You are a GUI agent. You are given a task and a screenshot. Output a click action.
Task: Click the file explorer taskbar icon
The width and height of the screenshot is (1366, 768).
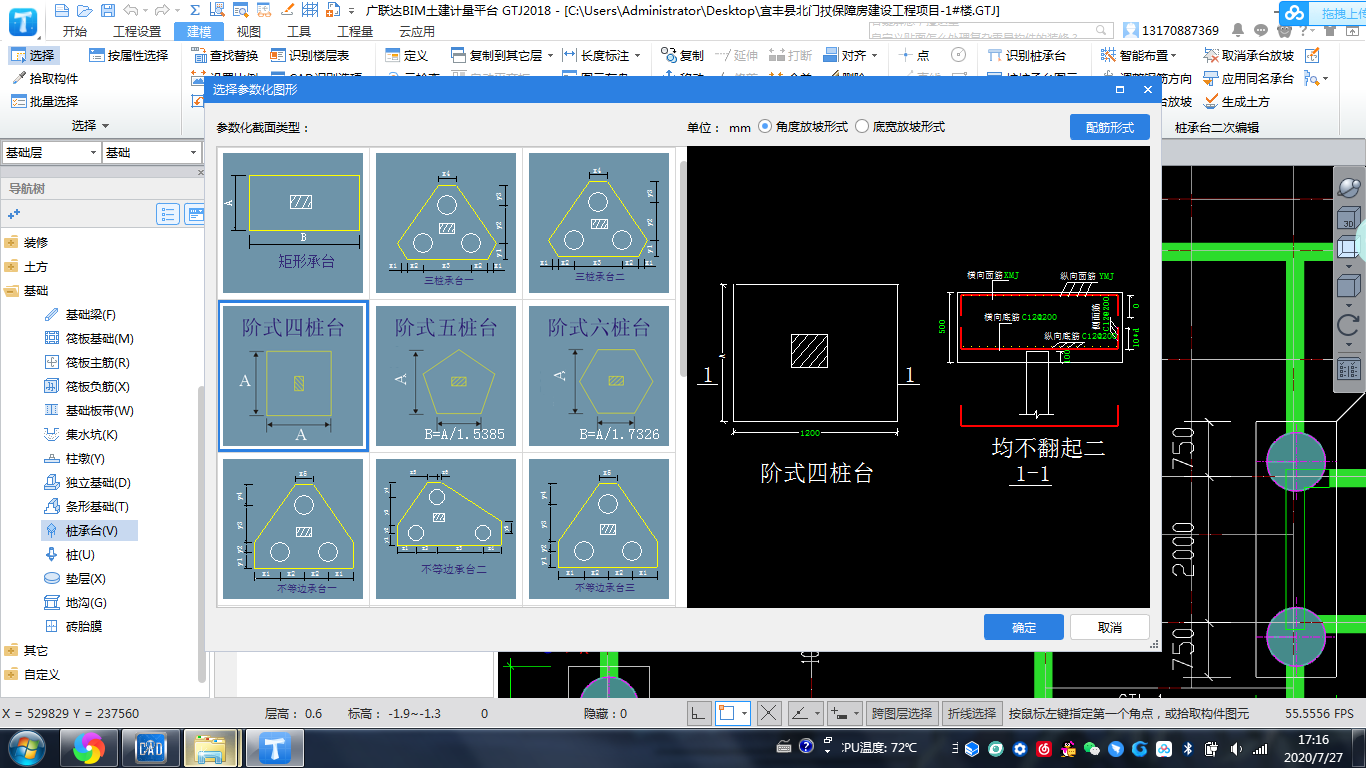(x=212, y=747)
